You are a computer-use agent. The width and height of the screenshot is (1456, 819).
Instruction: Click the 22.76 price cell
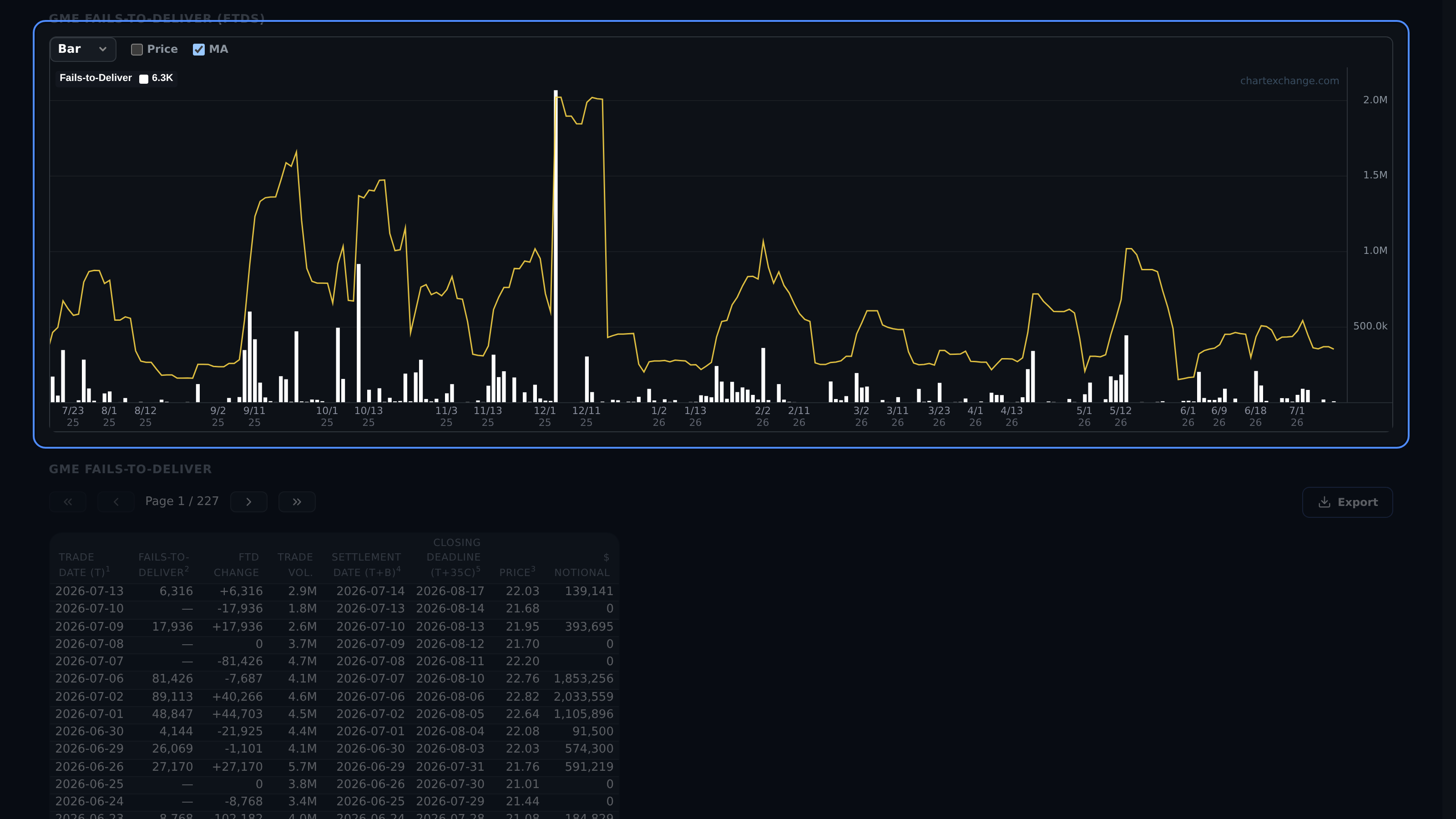(x=522, y=678)
